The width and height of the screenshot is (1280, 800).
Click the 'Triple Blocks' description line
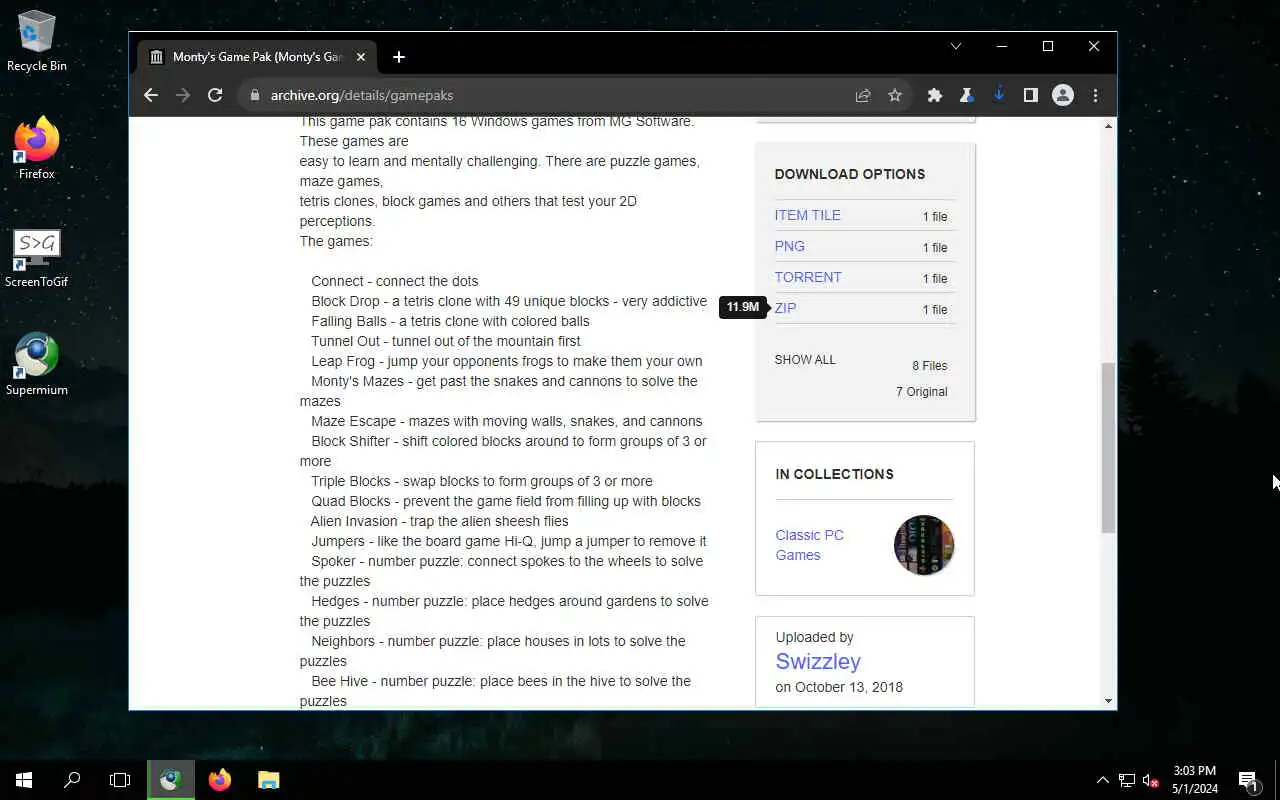point(482,481)
